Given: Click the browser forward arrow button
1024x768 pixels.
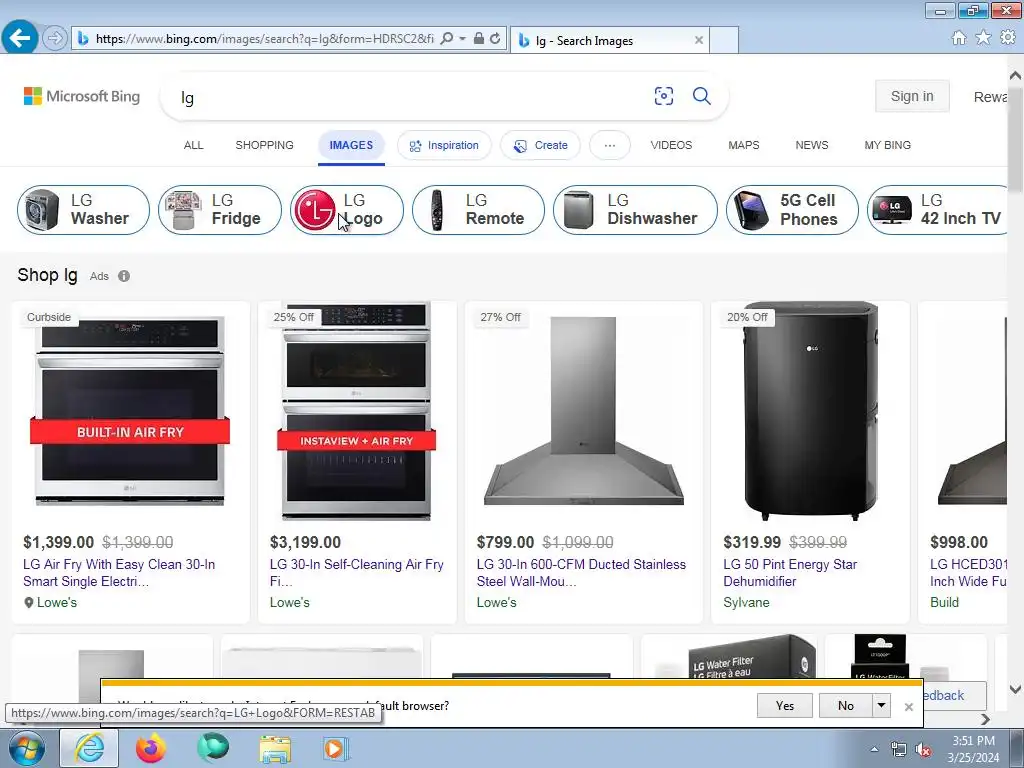Looking at the screenshot, I should click(55, 39).
